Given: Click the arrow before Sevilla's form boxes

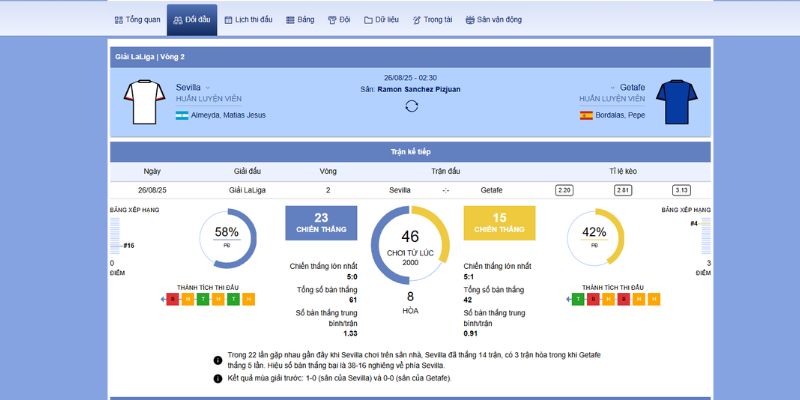Looking at the screenshot, I should (163, 299).
